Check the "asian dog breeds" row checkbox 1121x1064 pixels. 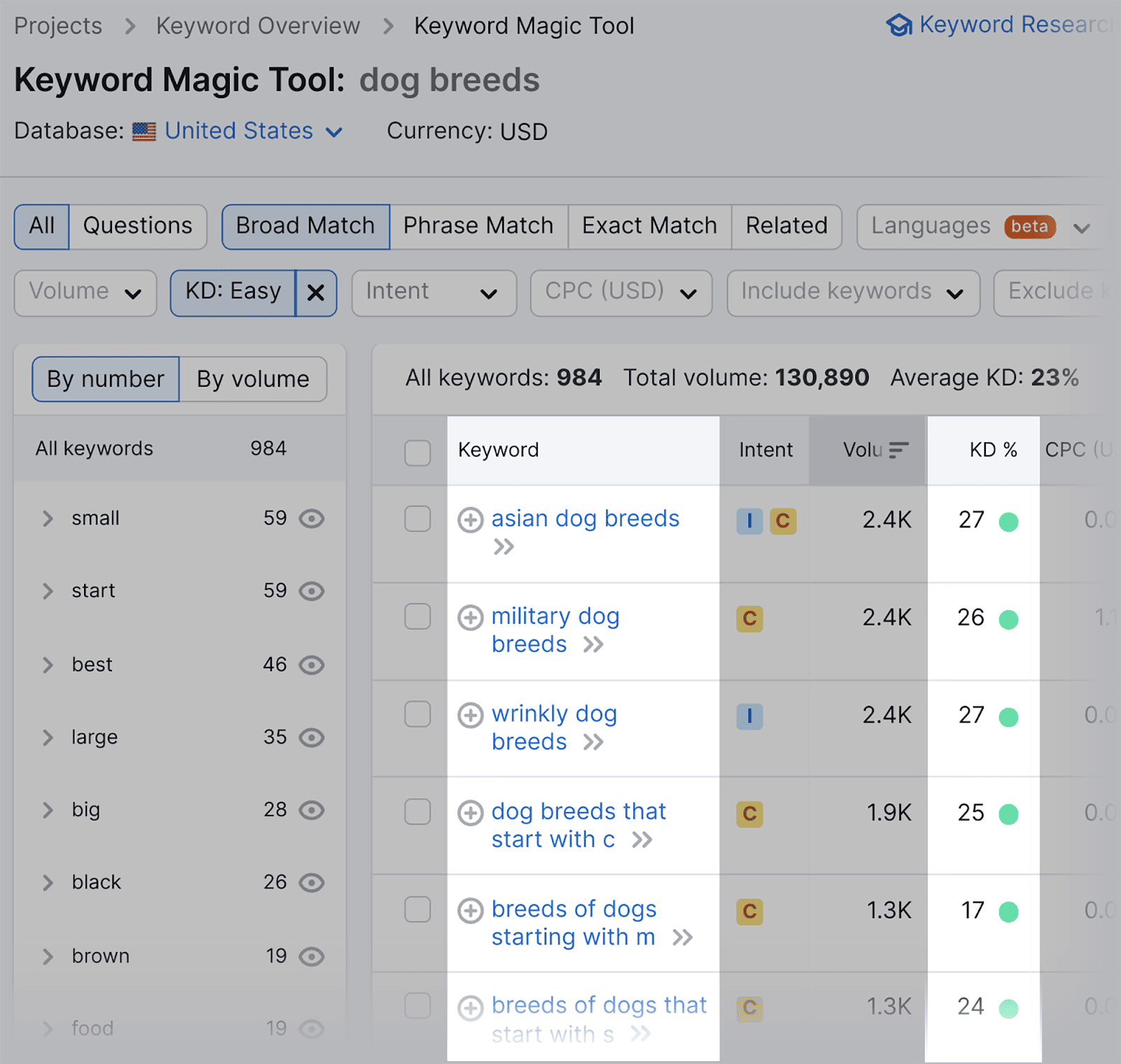click(x=417, y=520)
